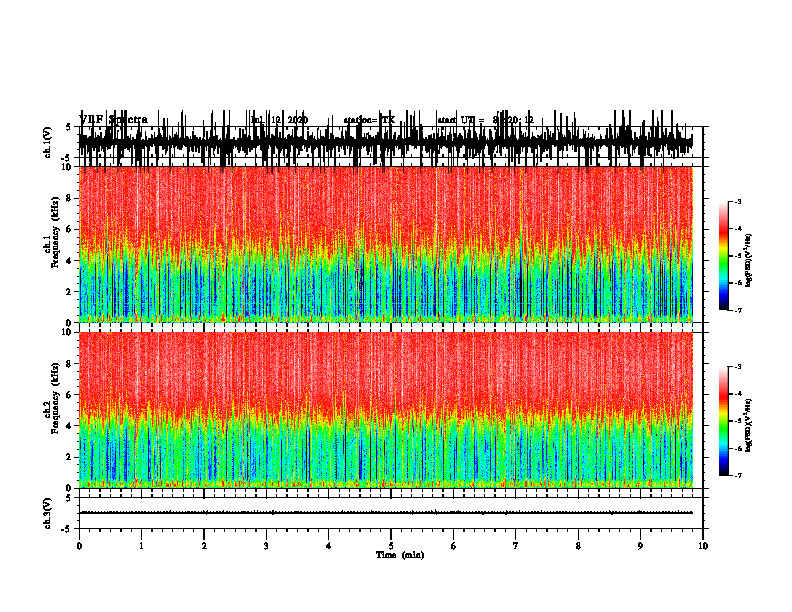Screen dimensions: 792x612
Task: Click time axis tick label 5
Action: coord(391,546)
